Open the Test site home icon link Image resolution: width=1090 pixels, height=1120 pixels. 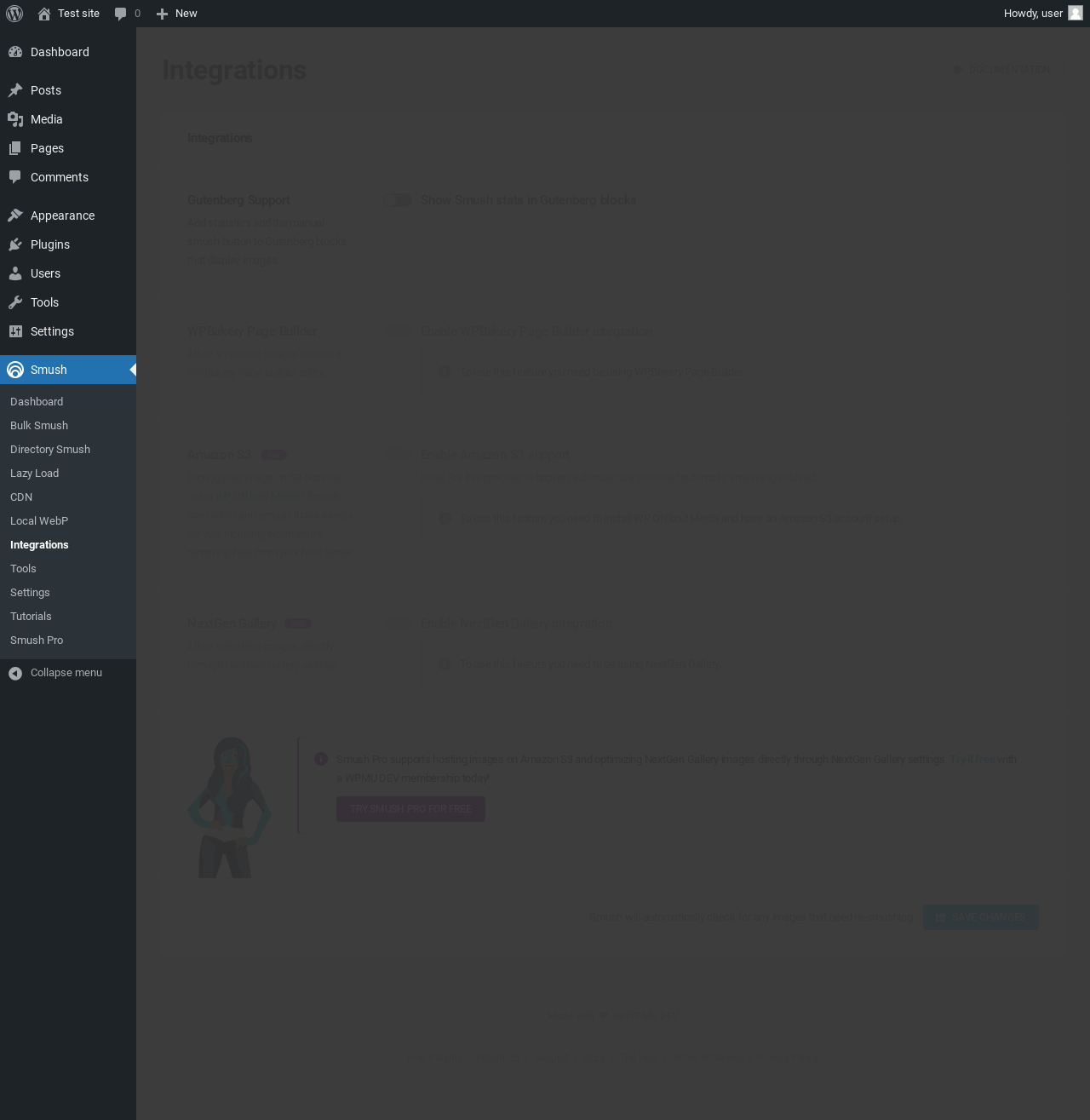coord(44,14)
